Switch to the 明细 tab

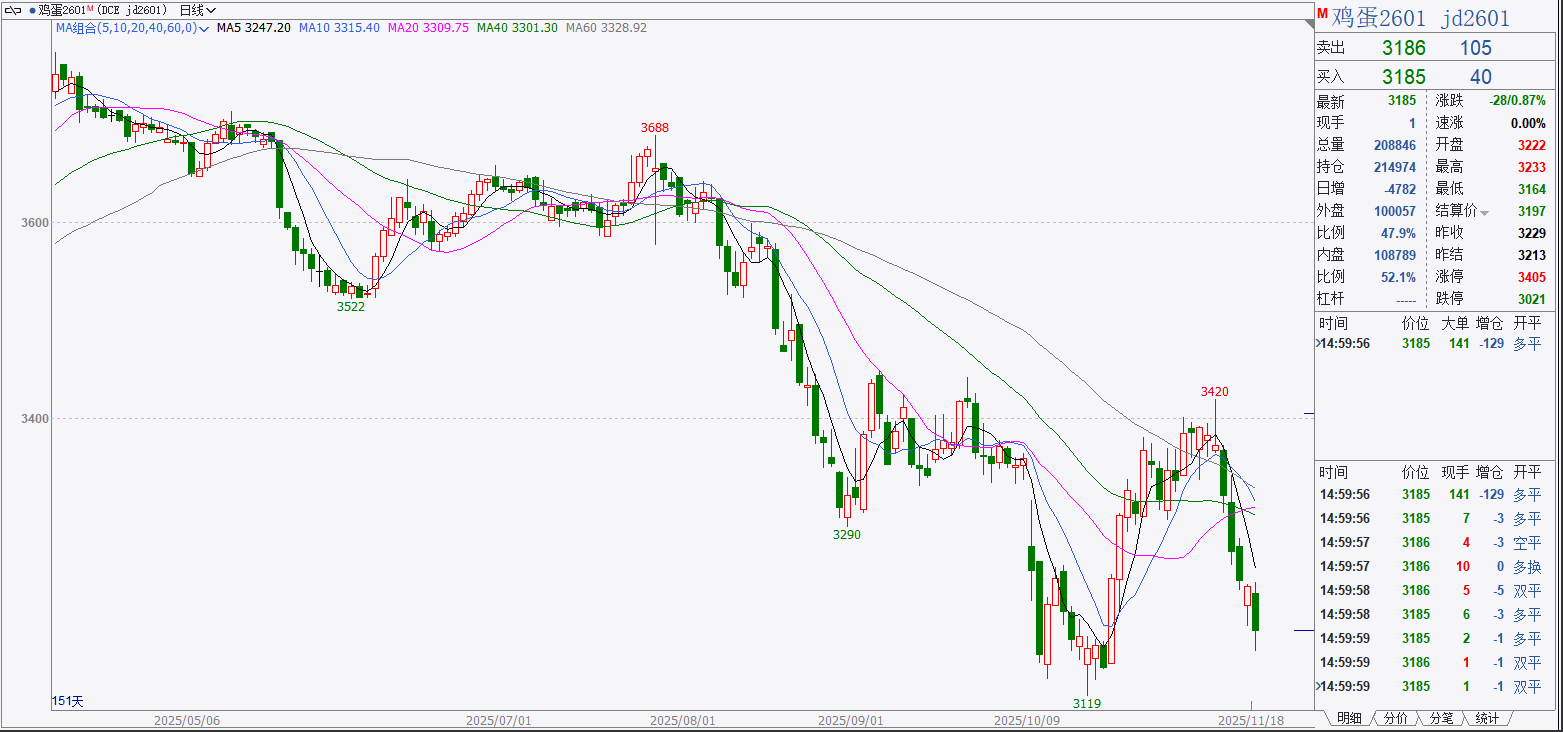1347,718
